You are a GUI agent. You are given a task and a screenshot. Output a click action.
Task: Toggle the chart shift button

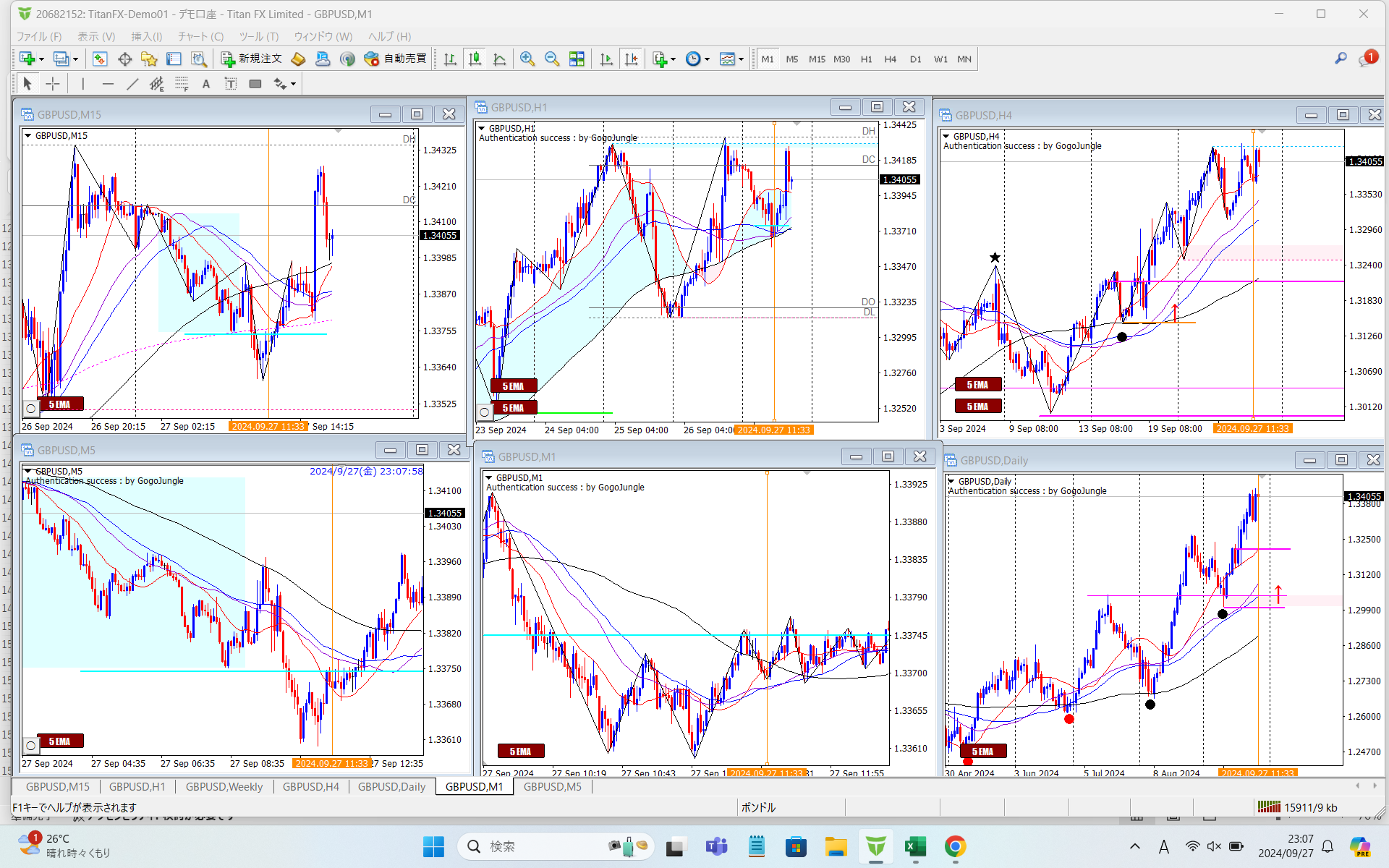click(631, 59)
